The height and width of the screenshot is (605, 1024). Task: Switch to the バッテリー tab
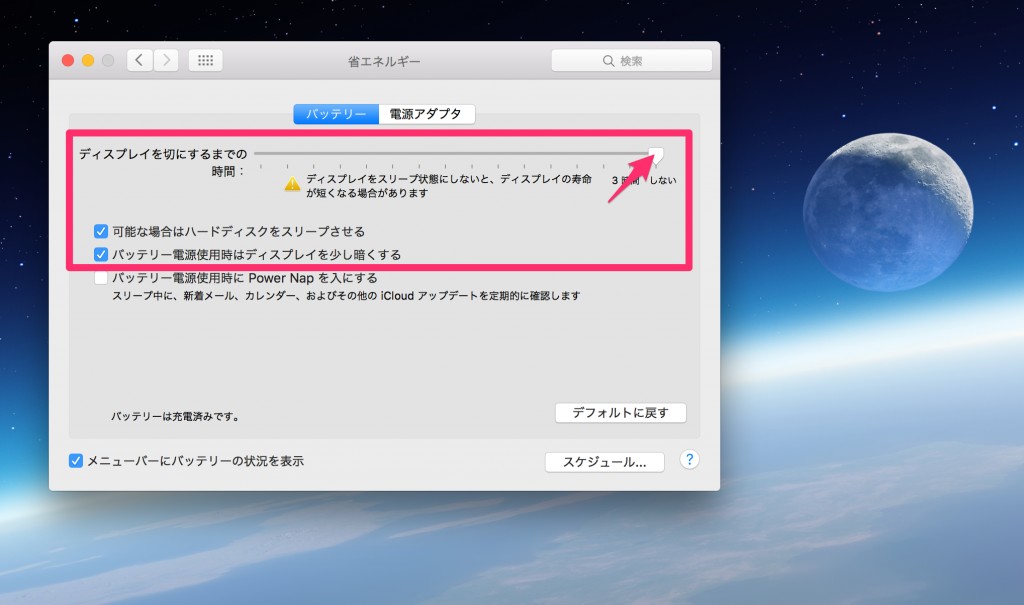tap(336, 114)
